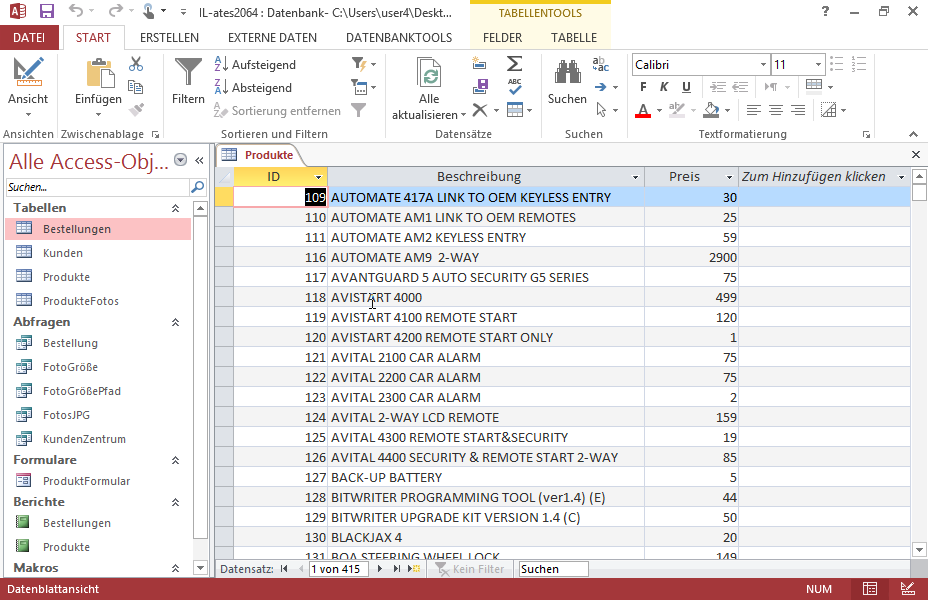Click the Go To arrow icon

(601, 87)
